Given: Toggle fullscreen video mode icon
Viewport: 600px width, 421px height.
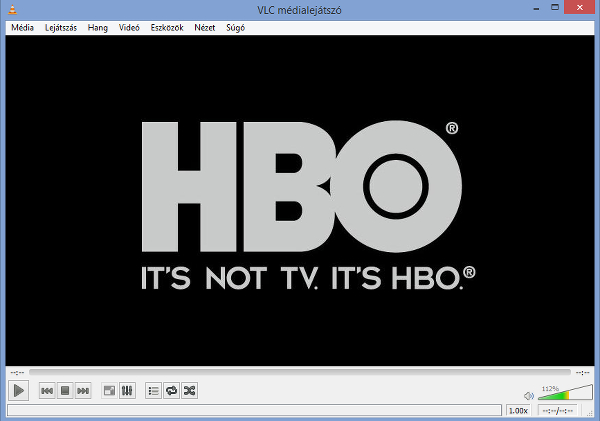Looking at the screenshot, I should point(109,391).
